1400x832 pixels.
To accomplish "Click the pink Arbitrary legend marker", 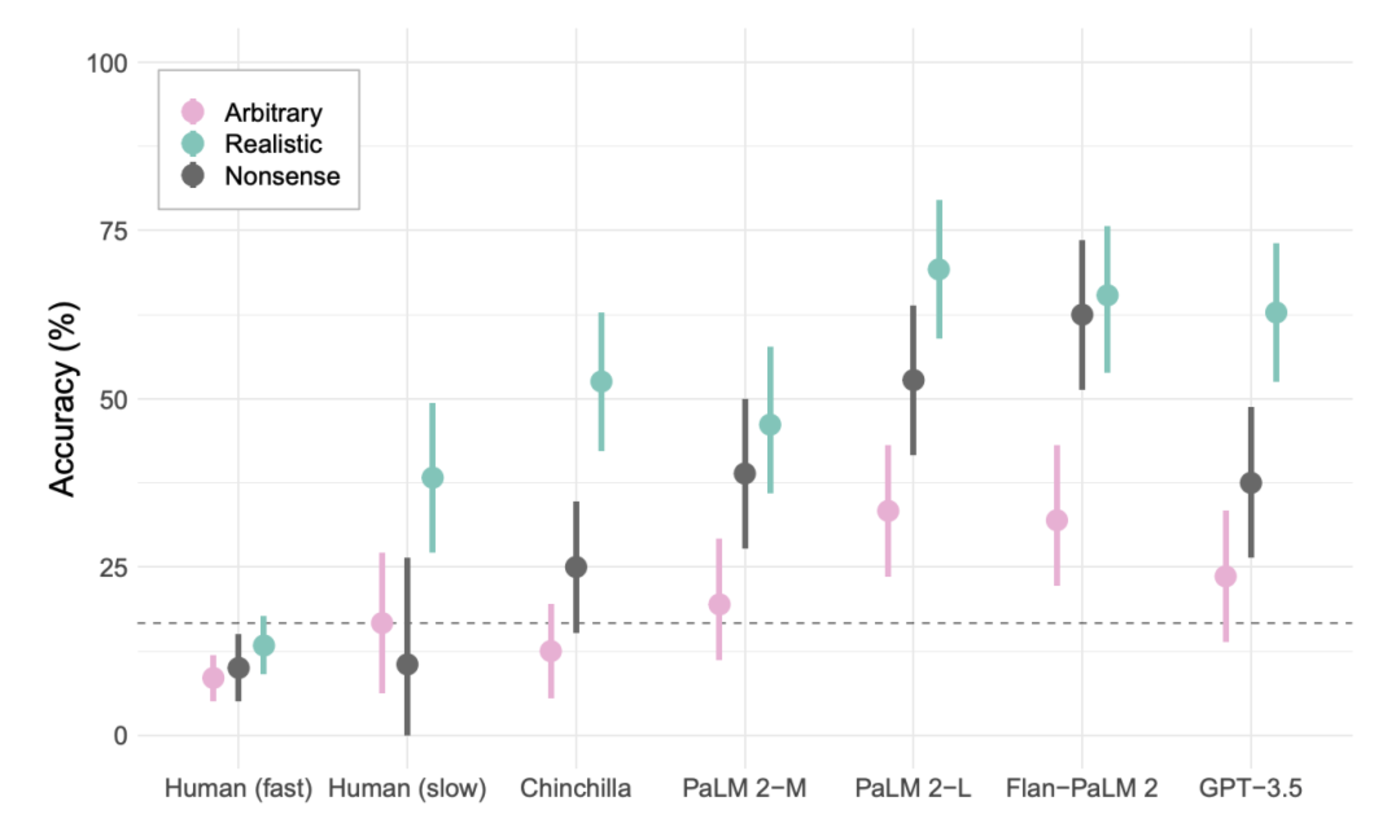I will point(192,111).
